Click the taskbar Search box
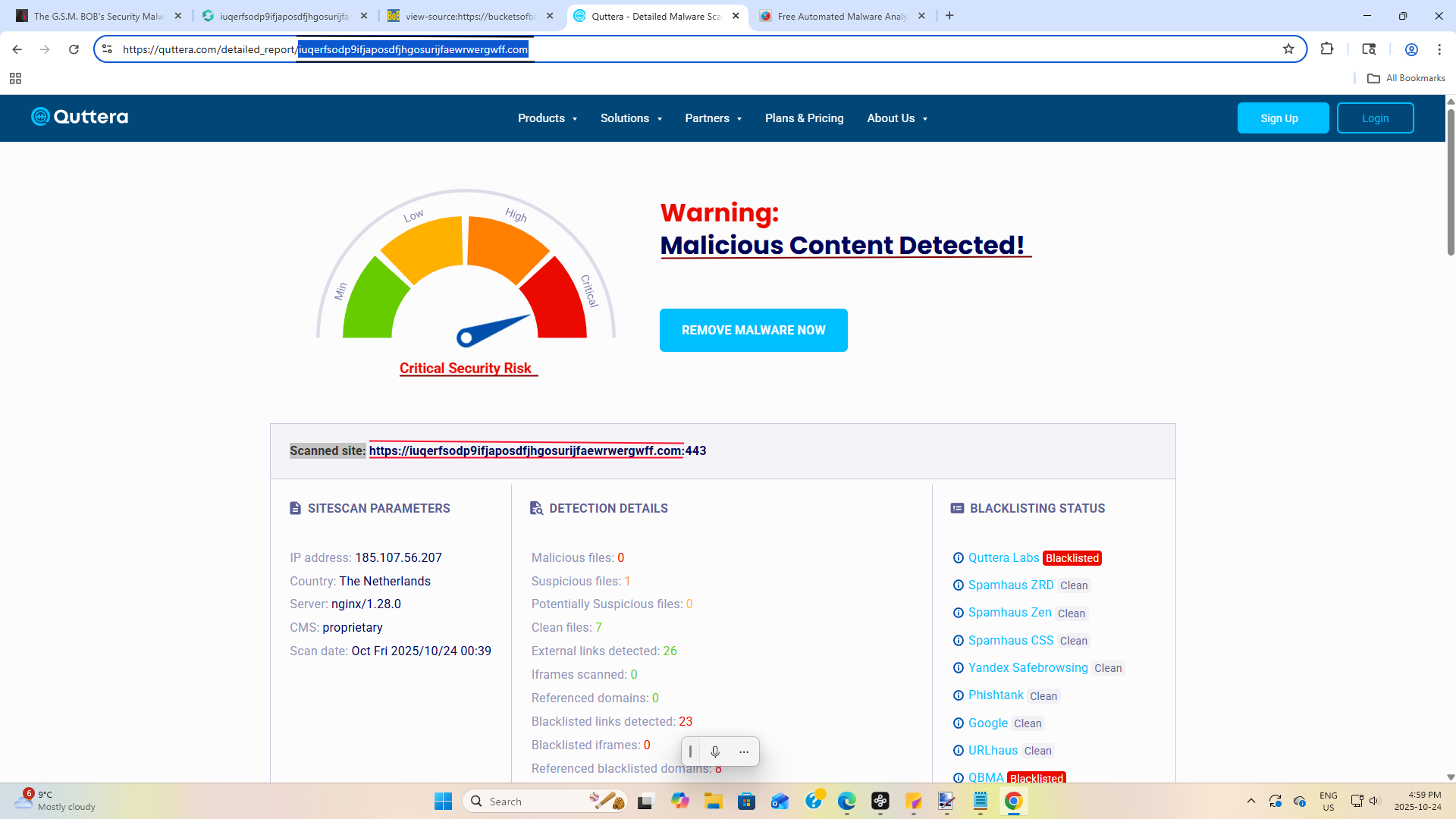Image resolution: width=1456 pixels, height=819 pixels. (545, 802)
